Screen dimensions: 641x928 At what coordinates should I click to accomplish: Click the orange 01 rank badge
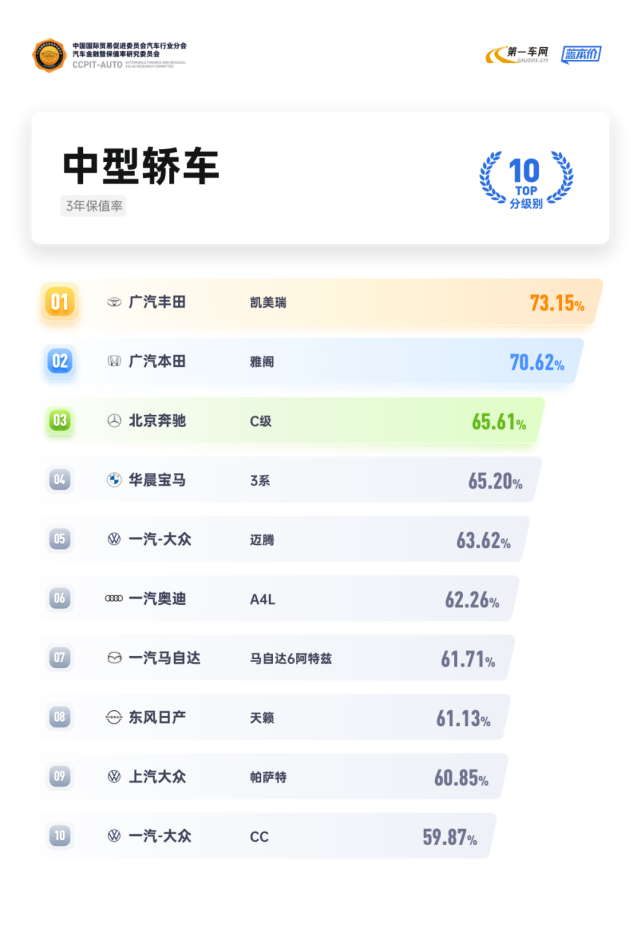pos(60,302)
